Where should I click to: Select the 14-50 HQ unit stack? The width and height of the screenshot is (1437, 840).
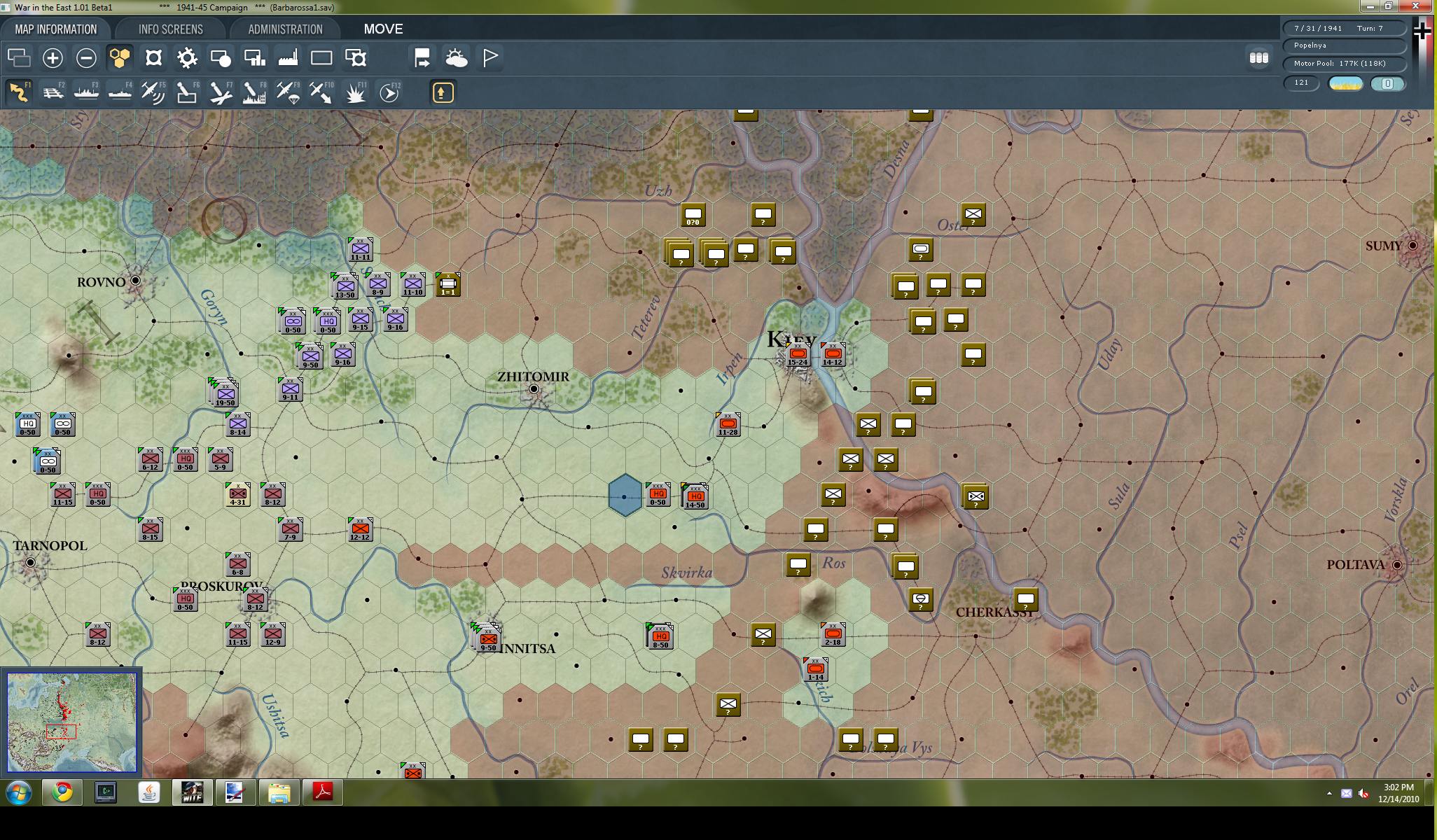click(x=695, y=496)
